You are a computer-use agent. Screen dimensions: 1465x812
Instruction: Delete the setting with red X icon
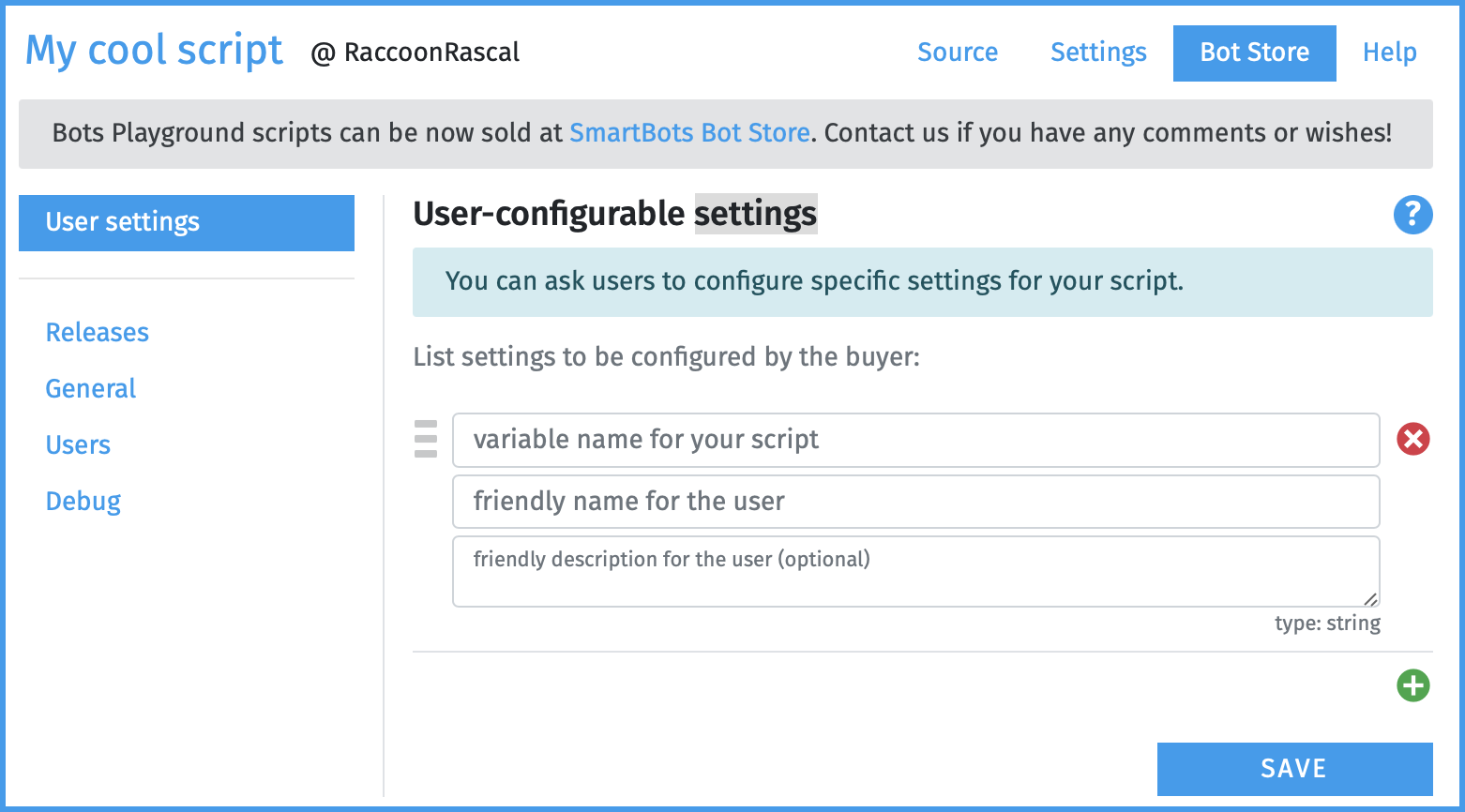point(1413,439)
